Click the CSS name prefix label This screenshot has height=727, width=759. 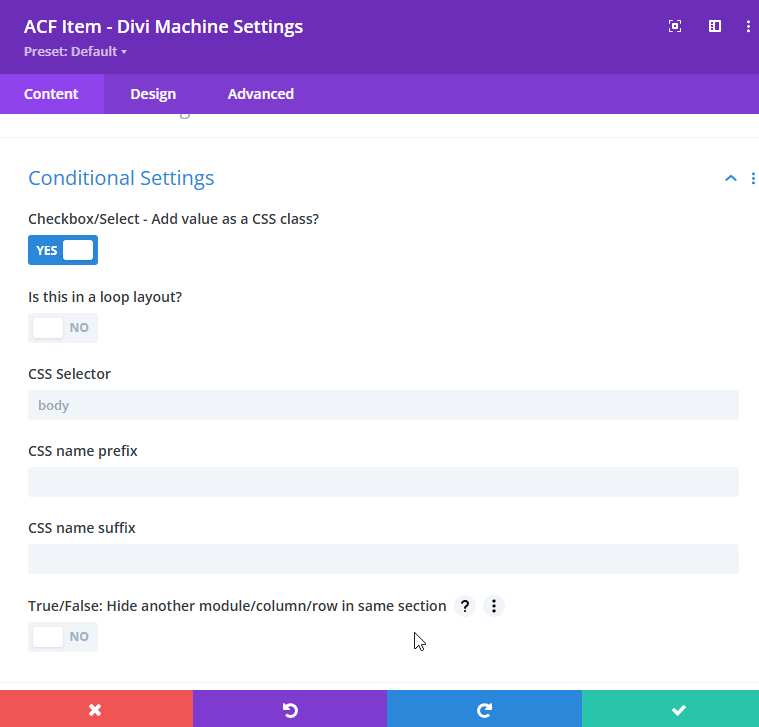[x=83, y=451]
